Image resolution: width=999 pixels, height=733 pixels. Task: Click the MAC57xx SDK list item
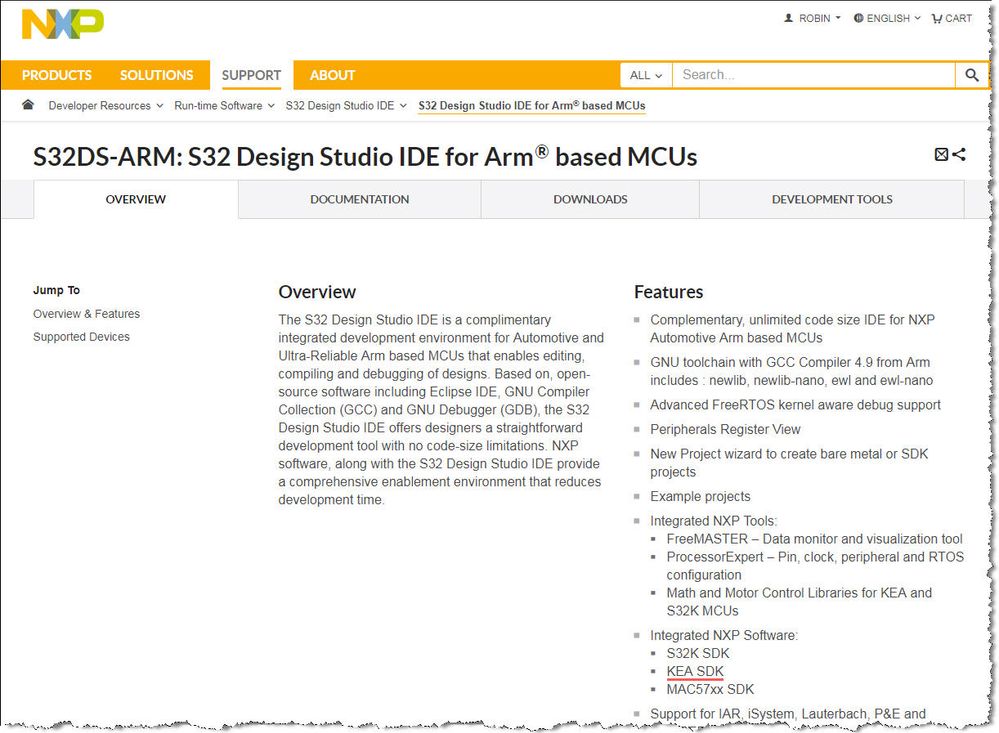(x=710, y=689)
